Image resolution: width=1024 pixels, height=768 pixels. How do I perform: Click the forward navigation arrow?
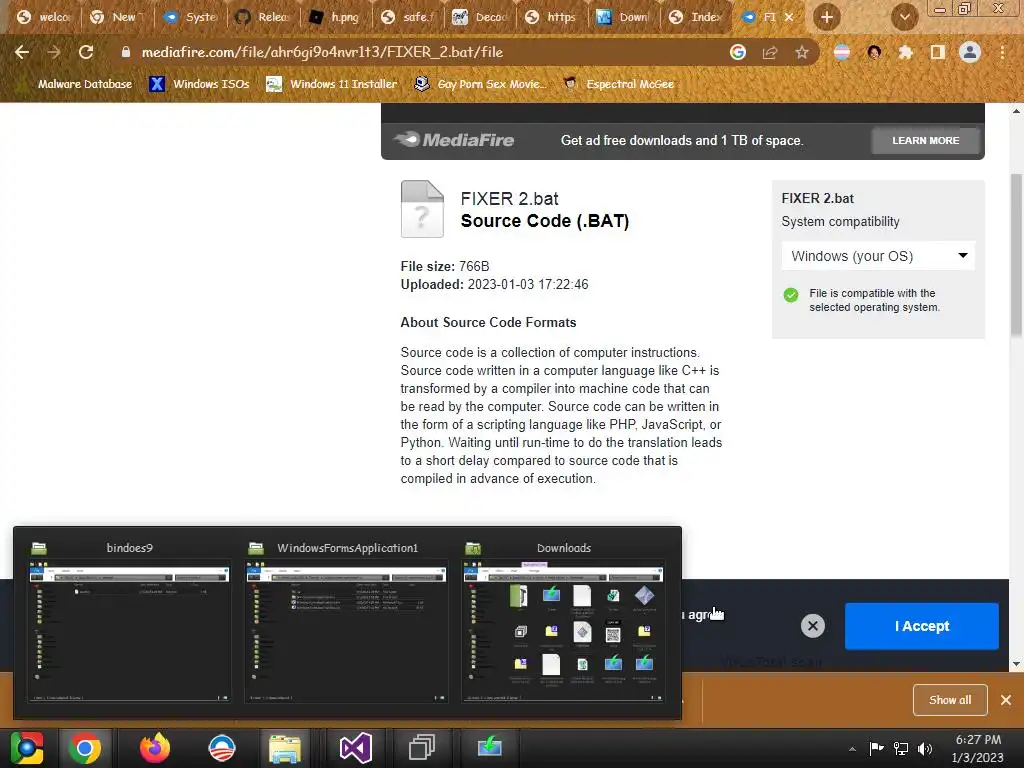pyautogui.click(x=54, y=52)
